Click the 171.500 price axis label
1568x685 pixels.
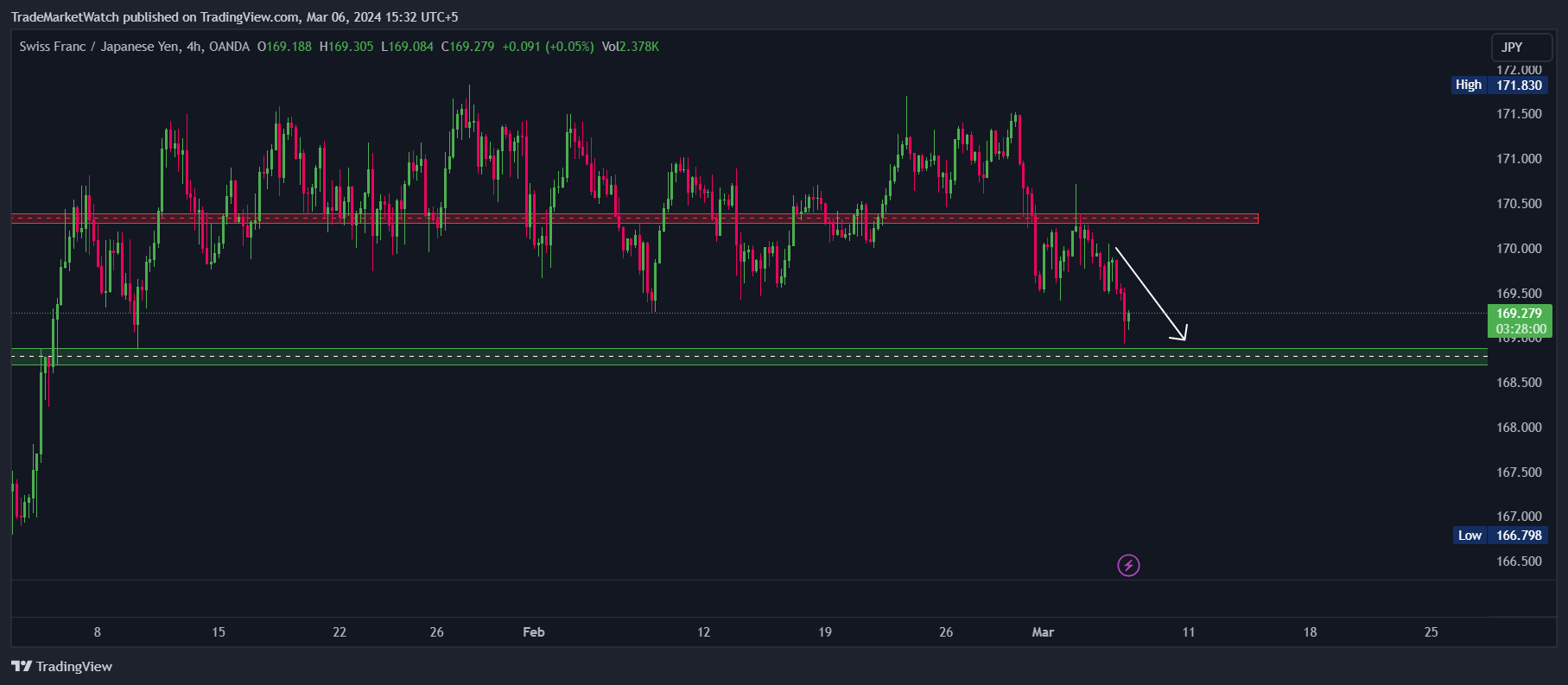pyautogui.click(x=1519, y=114)
